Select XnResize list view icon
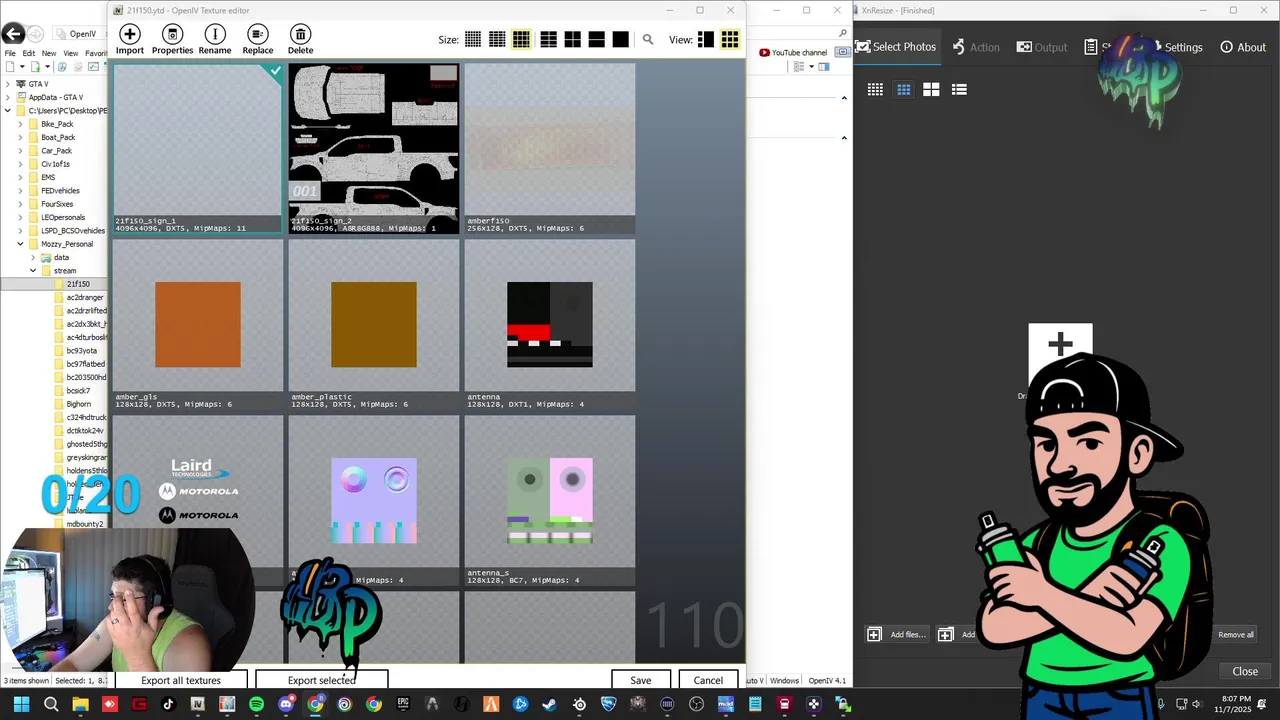Screen dimensions: 1280x720 (x=959, y=89)
